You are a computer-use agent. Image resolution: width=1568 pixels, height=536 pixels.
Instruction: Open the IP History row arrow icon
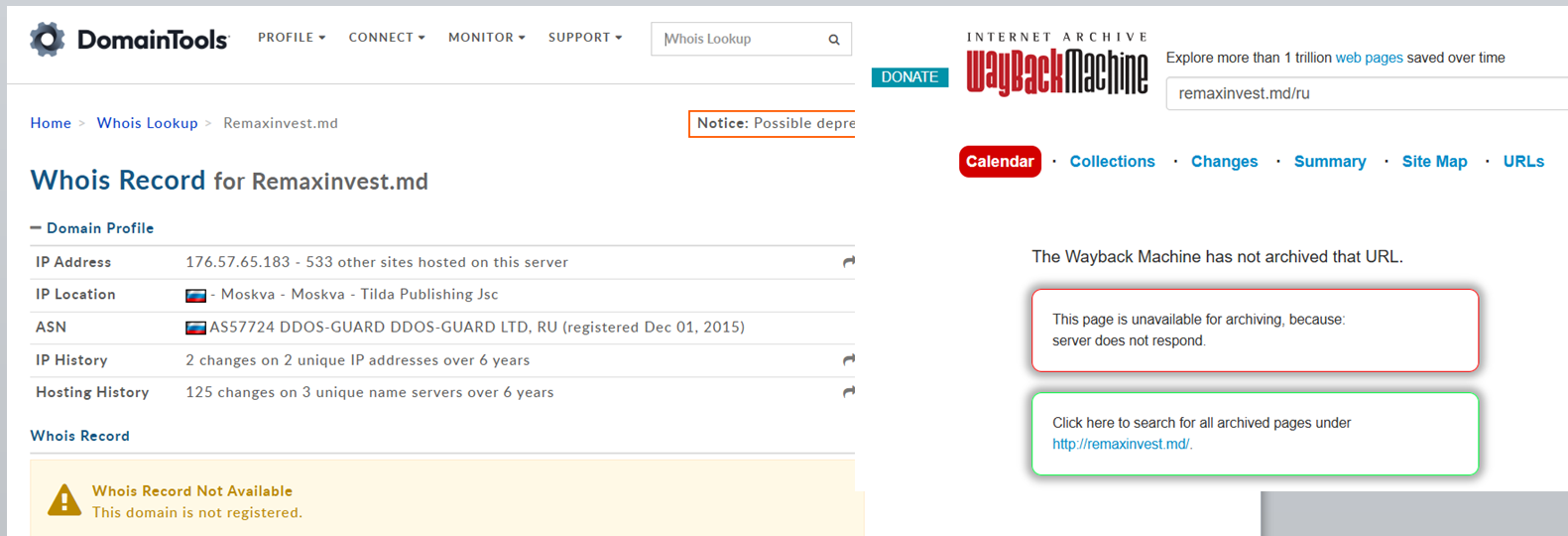click(848, 359)
